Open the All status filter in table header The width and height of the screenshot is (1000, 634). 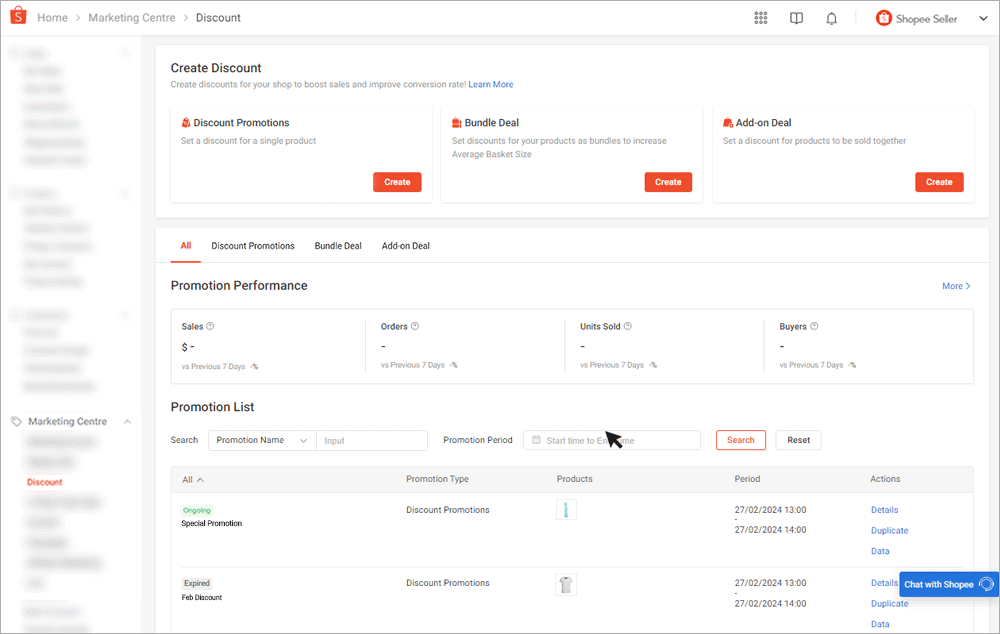(x=193, y=480)
